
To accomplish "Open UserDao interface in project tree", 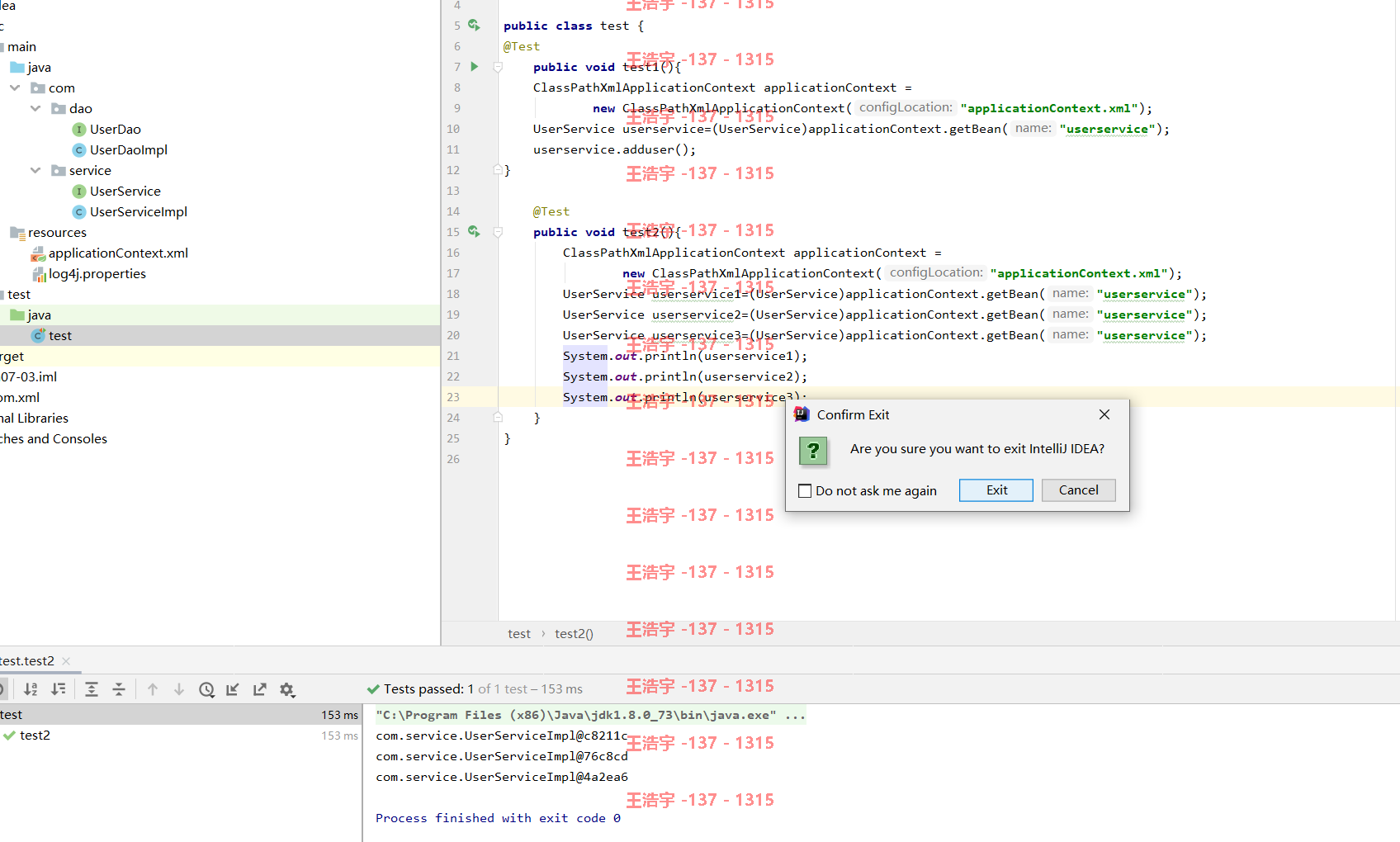I will pos(115,129).
